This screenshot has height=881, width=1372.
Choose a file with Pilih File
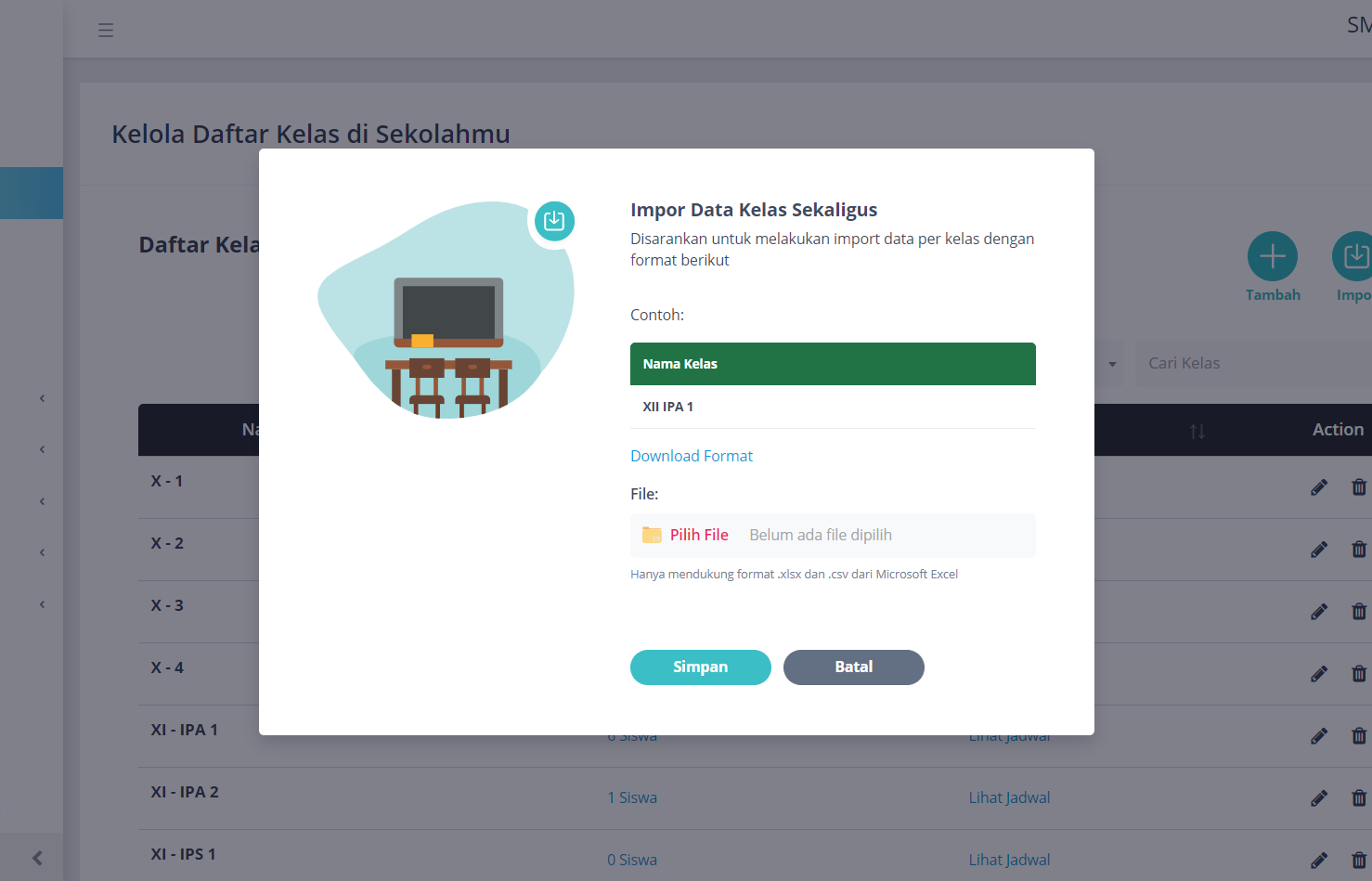click(x=699, y=535)
